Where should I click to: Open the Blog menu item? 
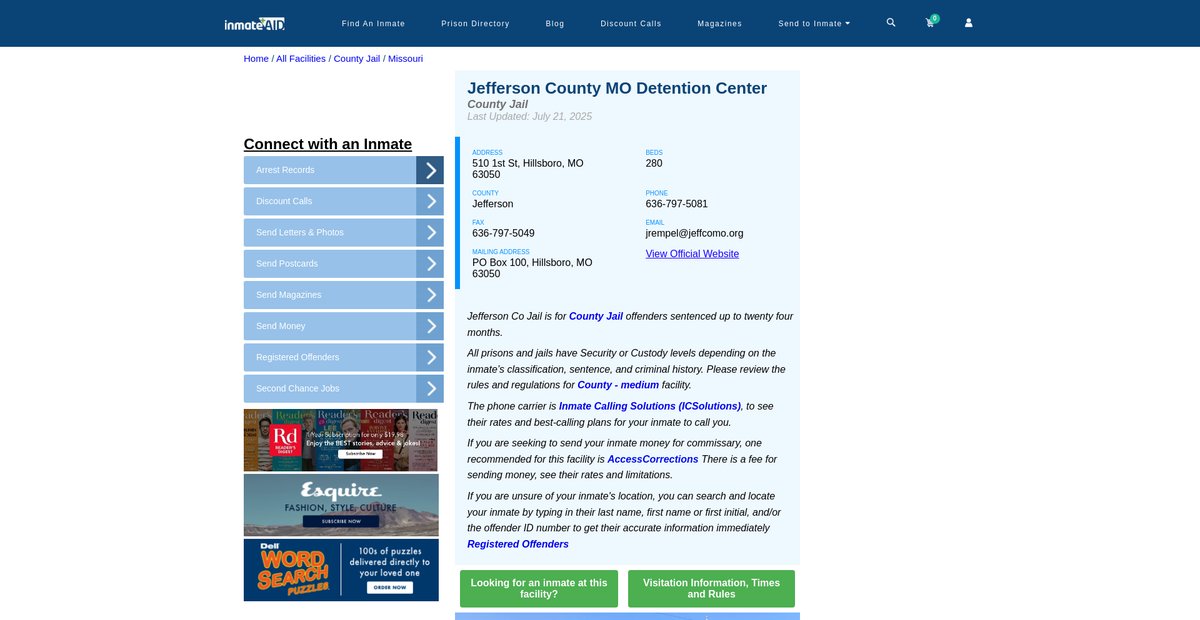tap(555, 23)
